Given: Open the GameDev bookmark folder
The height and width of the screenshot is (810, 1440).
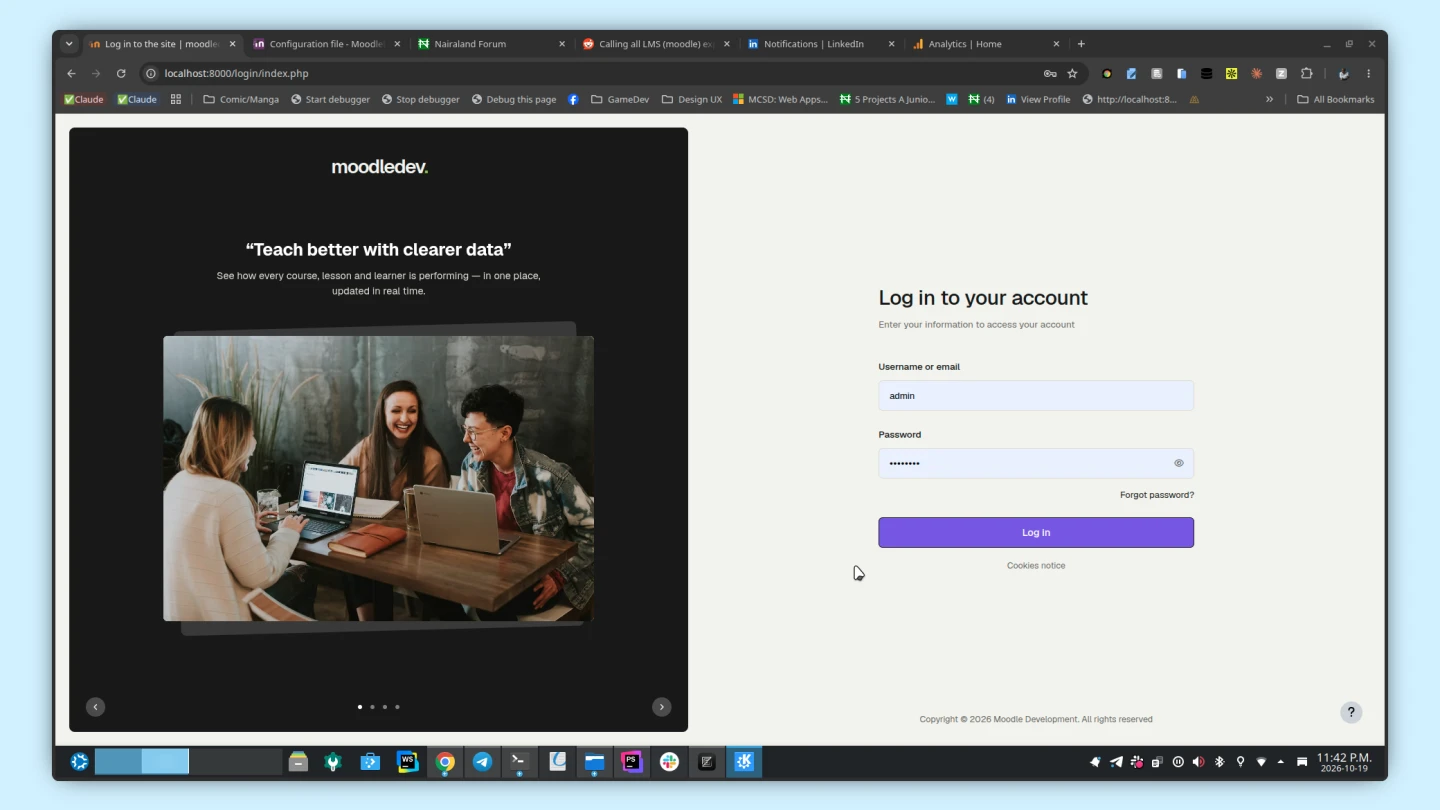Looking at the screenshot, I should tap(620, 99).
